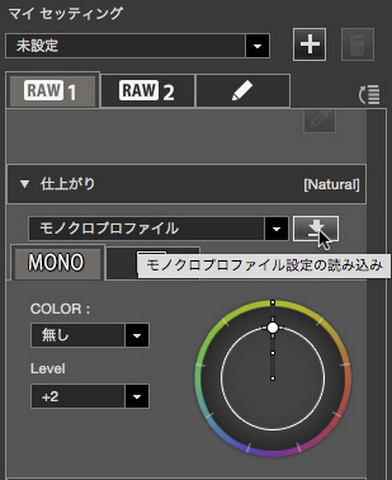Open the モノクロプロファイル dropdown
The width and height of the screenshot is (392, 480).
pos(158,229)
